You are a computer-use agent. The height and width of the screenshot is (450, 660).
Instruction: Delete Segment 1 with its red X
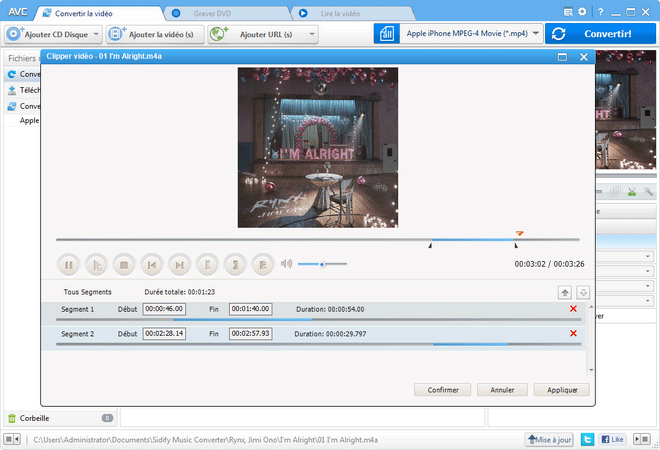click(x=573, y=309)
